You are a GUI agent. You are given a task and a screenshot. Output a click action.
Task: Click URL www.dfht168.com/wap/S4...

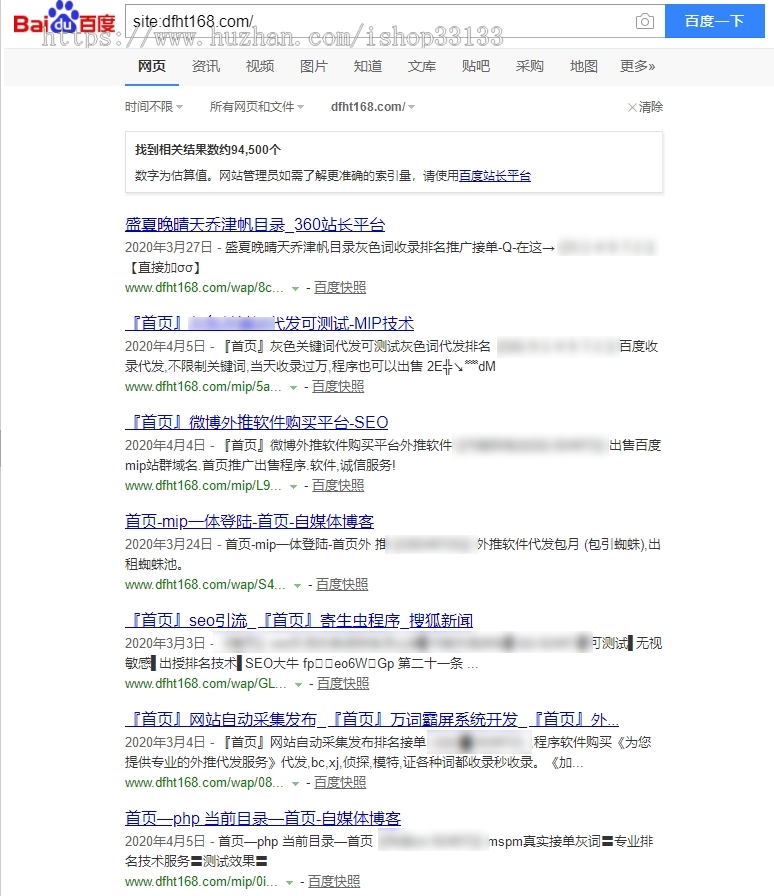coord(205,584)
